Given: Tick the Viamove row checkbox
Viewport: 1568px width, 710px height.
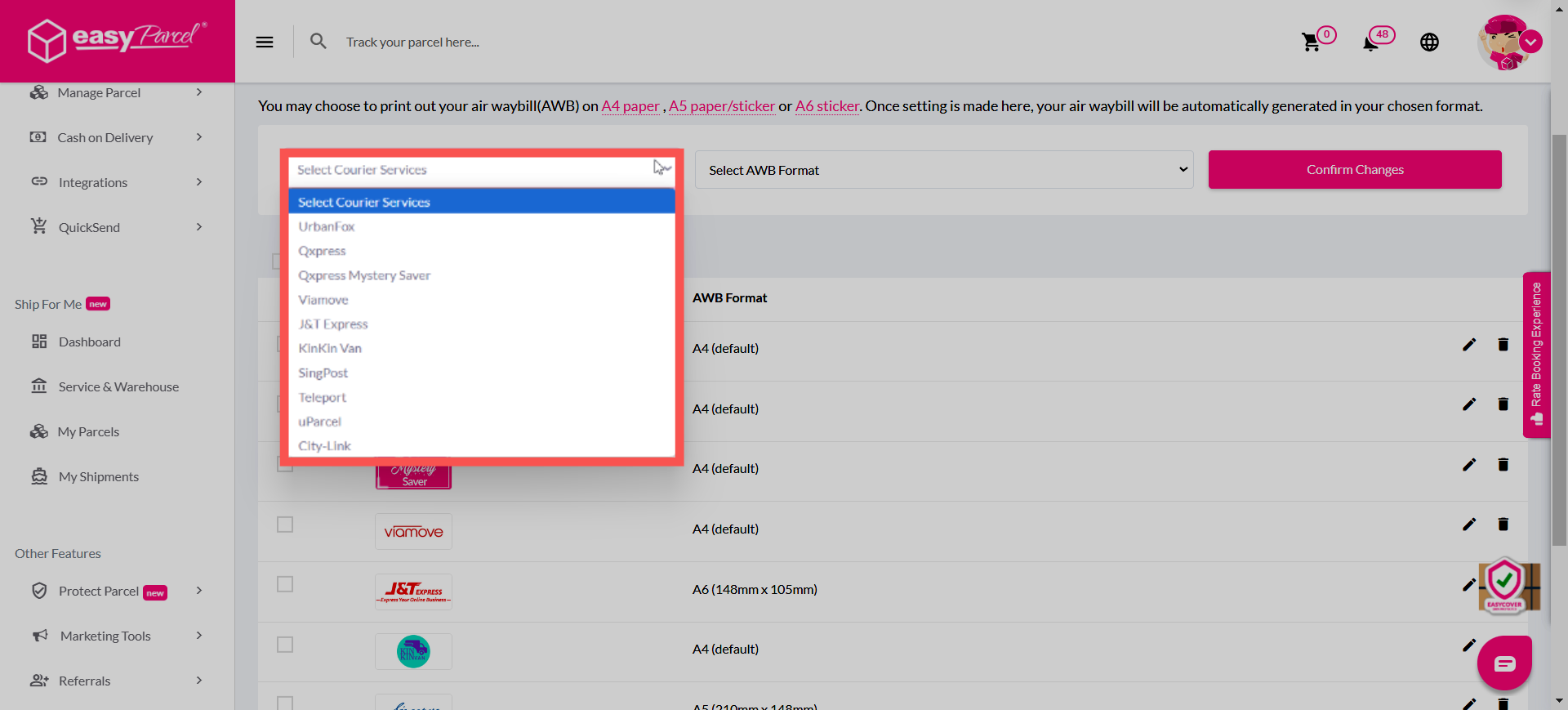Looking at the screenshot, I should click(x=285, y=525).
